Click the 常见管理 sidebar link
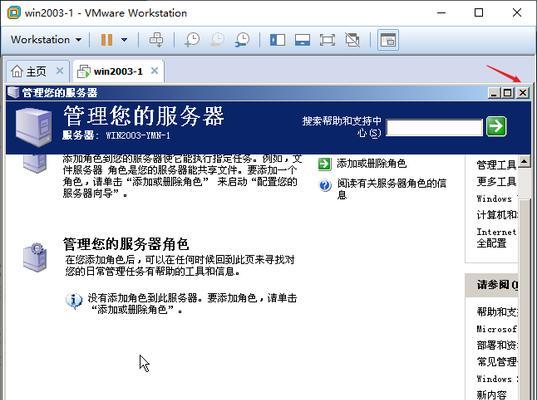The image size is (537, 400). click(x=497, y=361)
